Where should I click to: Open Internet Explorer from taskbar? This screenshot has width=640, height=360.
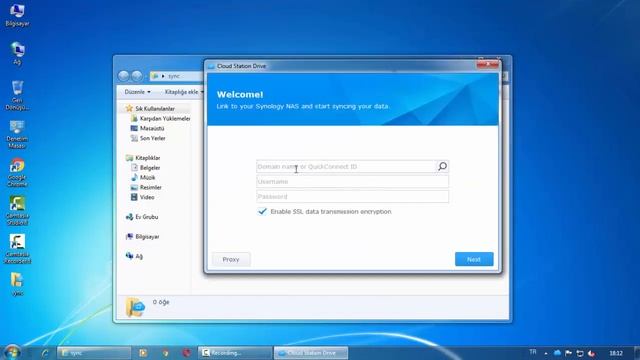44,353
